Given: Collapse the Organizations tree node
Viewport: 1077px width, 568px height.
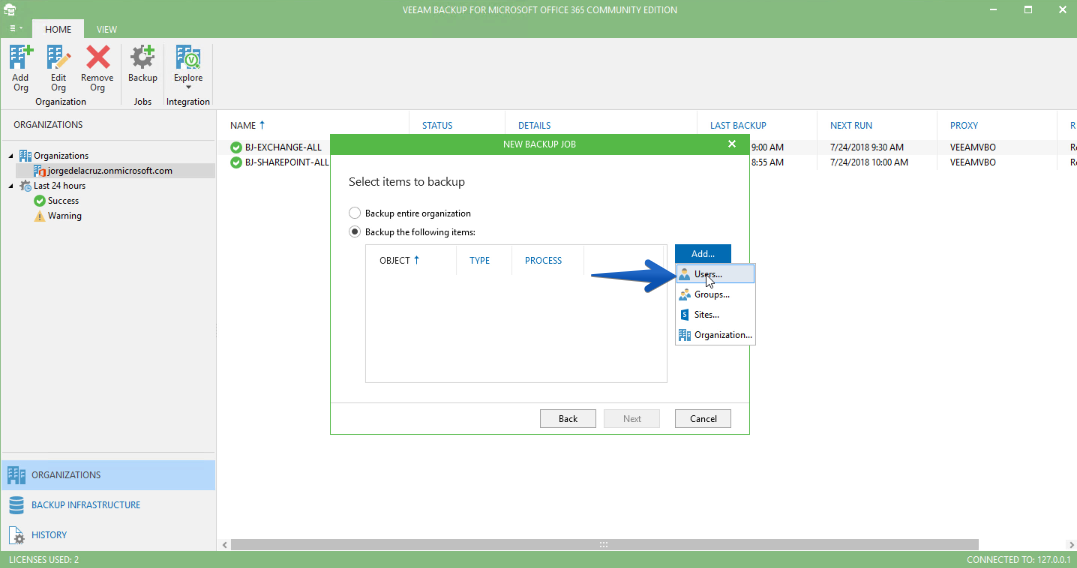Looking at the screenshot, I should click(11, 156).
